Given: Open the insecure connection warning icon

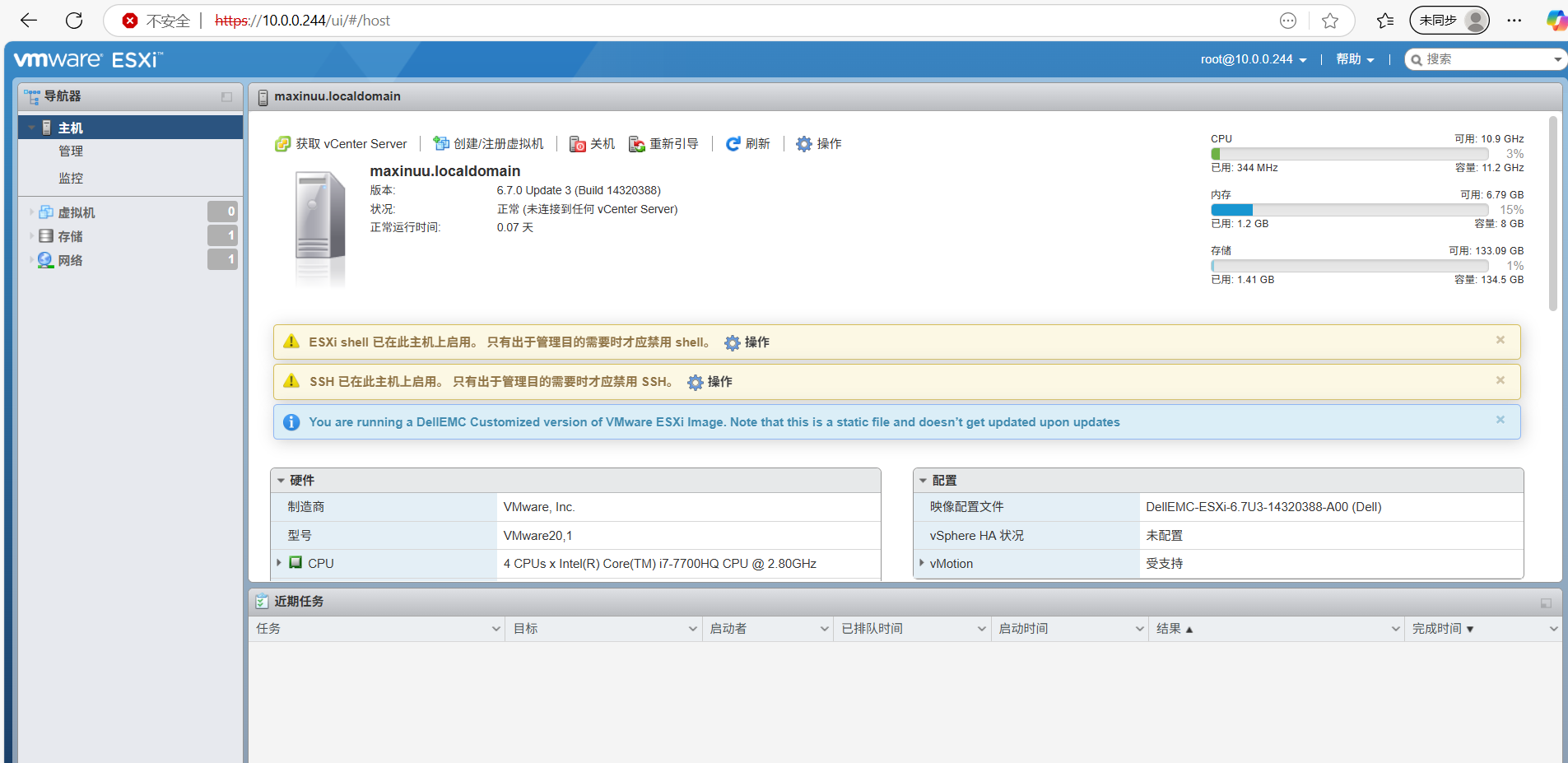Looking at the screenshot, I should 130,21.
